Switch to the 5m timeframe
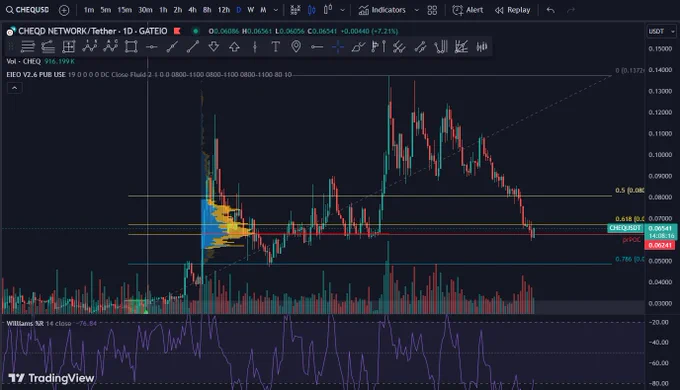680x390 pixels. (105, 10)
